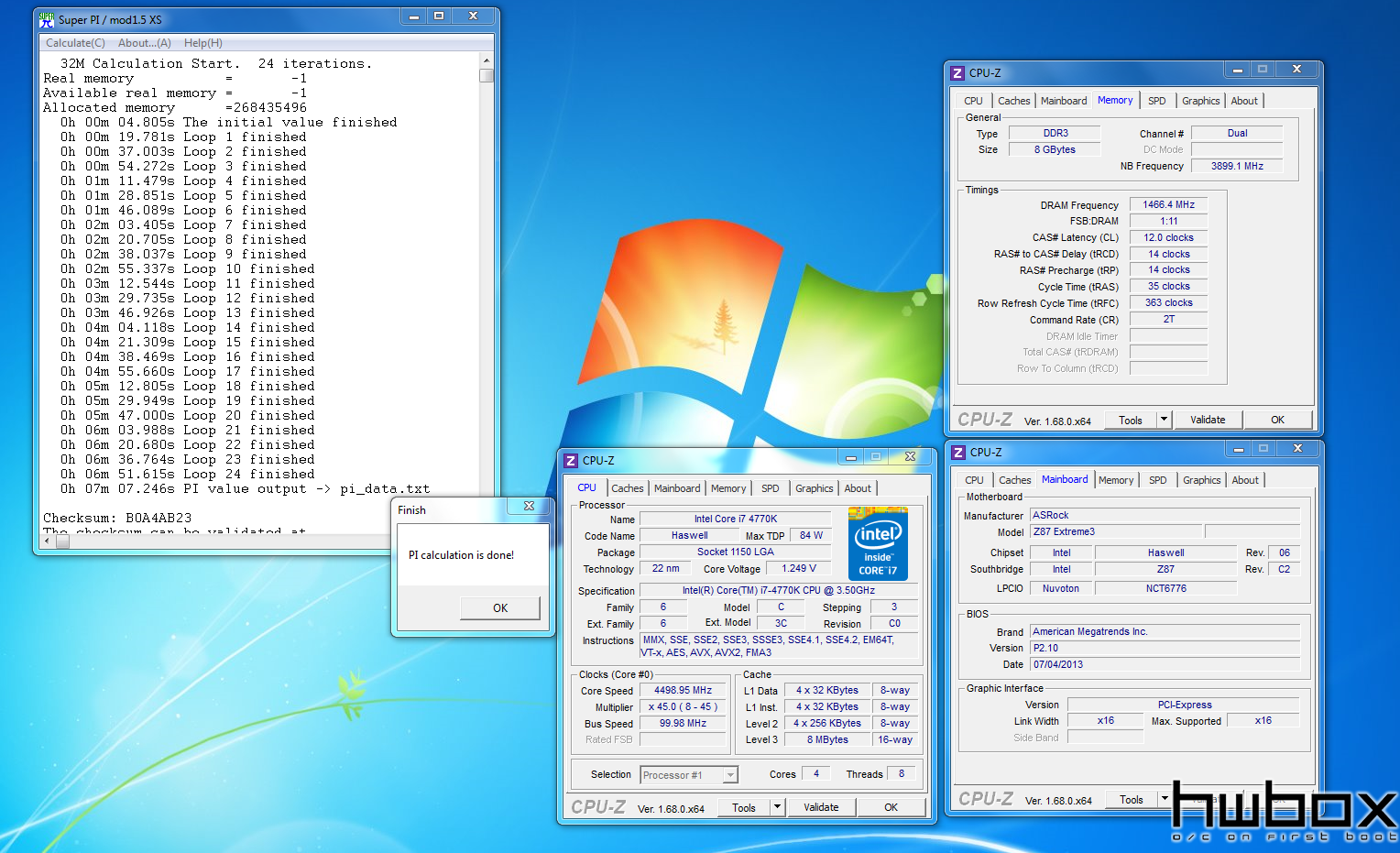
Task: Open the Processor #1 selection dropdown
Action: [688, 775]
